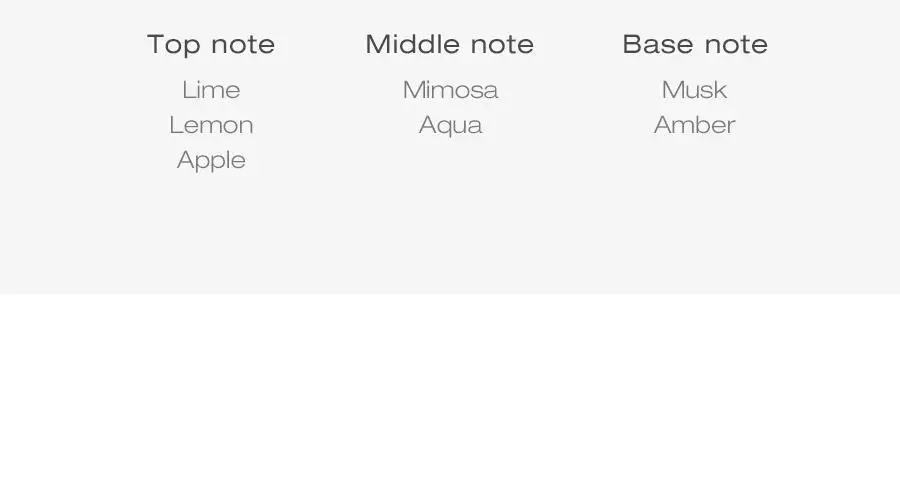Click the word Top in first heading

tap(172, 45)
